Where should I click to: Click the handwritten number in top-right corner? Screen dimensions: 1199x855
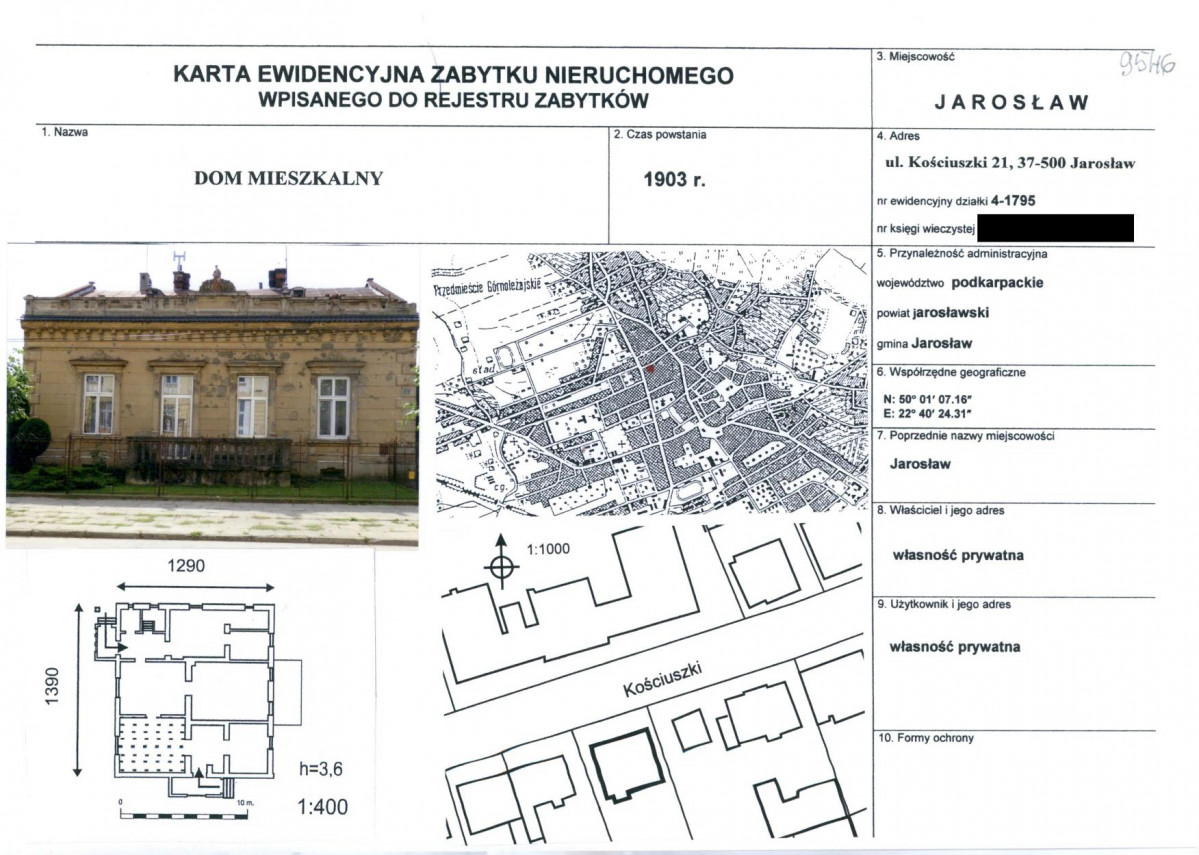pos(1147,65)
